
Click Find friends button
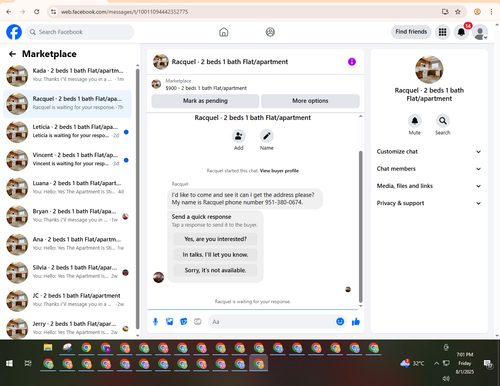pyautogui.click(x=411, y=32)
